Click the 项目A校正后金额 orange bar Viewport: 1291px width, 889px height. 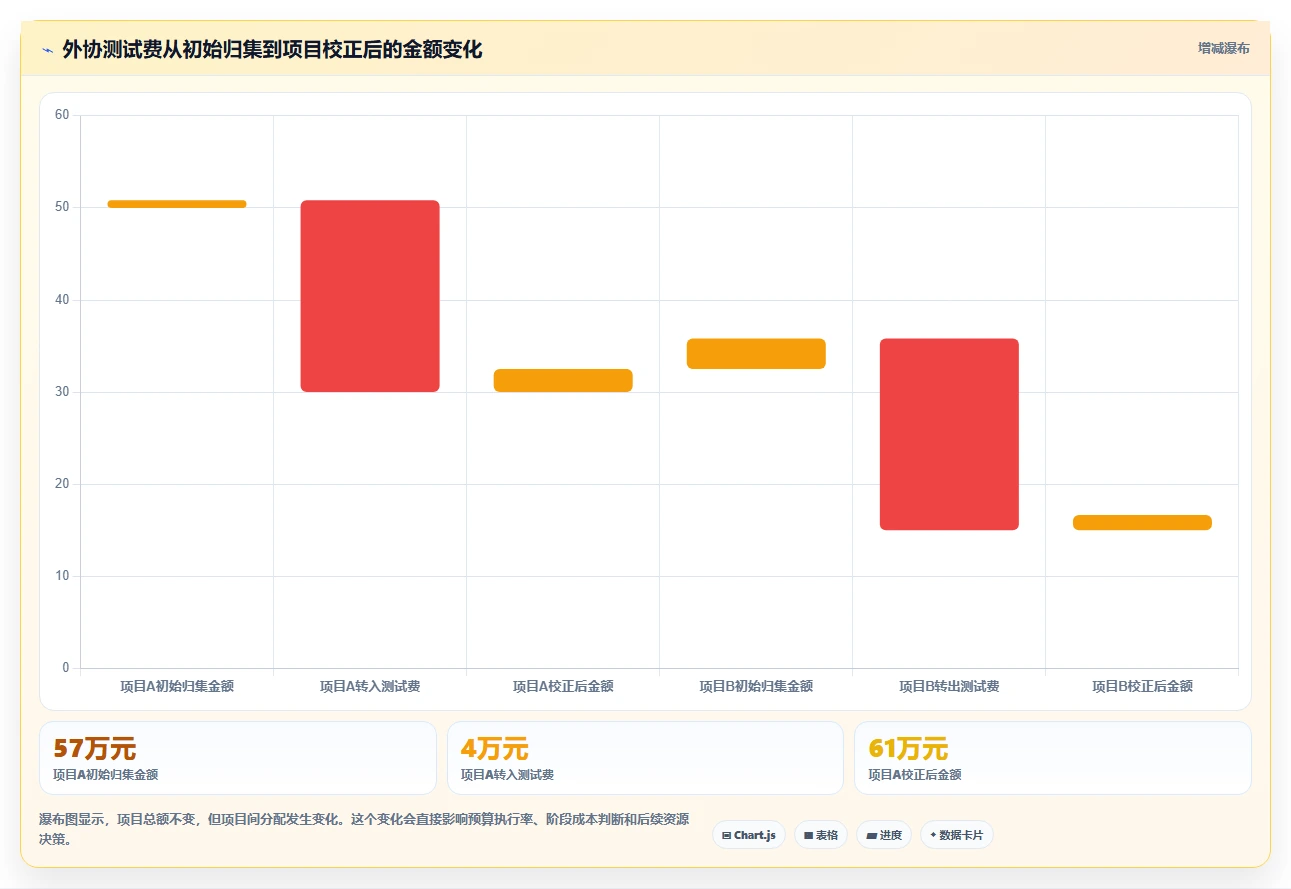tap(563, 380)
